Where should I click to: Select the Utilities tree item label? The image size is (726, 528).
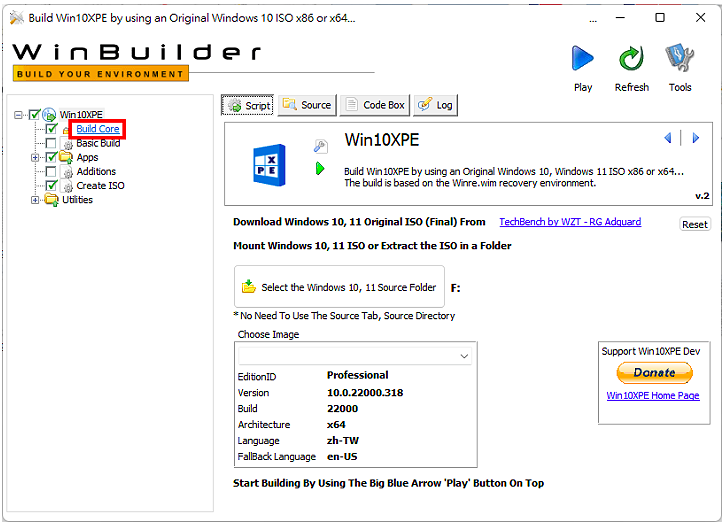[x=77, y=200]
